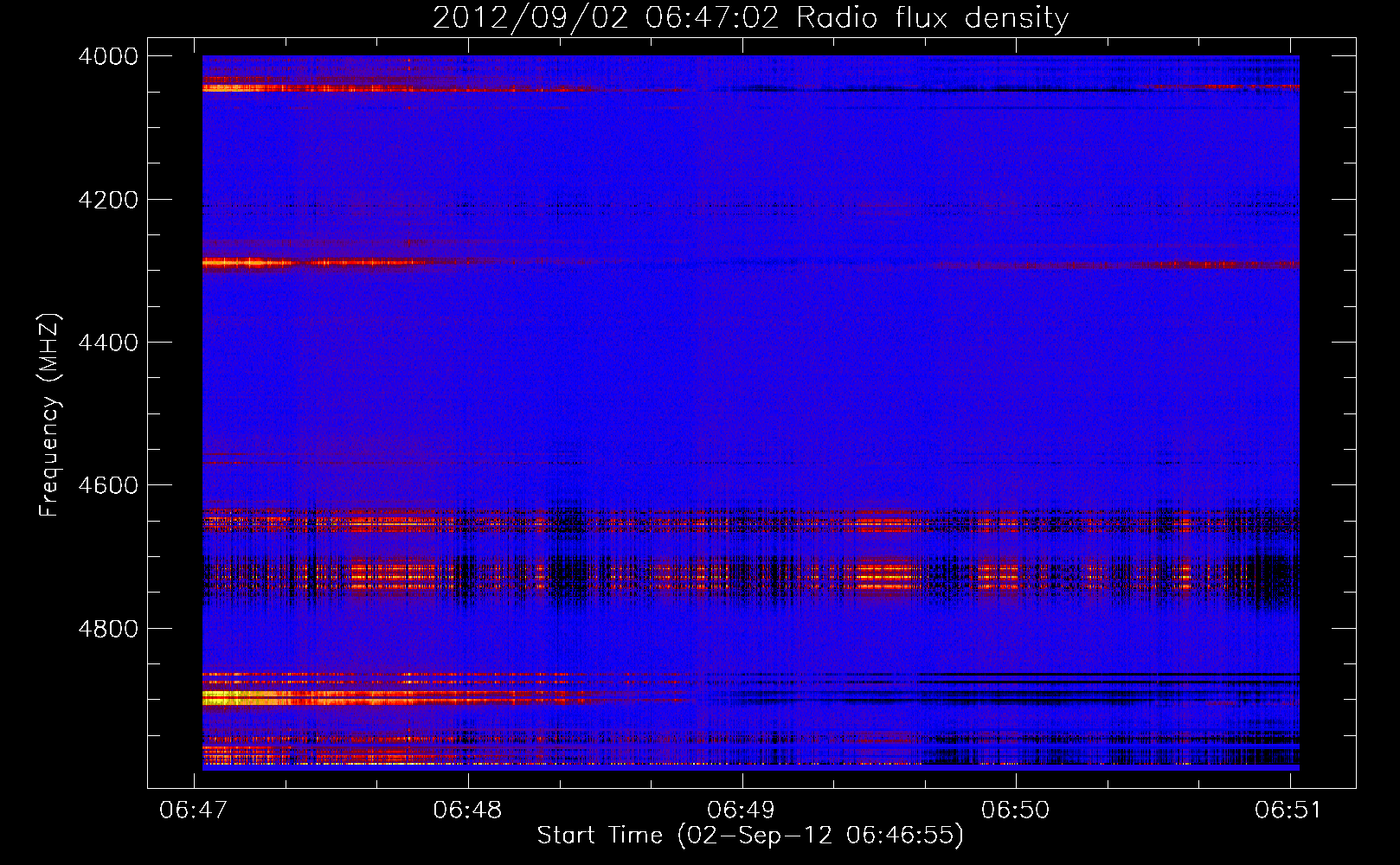Click the "Frequency (MHZ)" y-axis label
This screenshot has width=1400, height=865.
(49, 415)
